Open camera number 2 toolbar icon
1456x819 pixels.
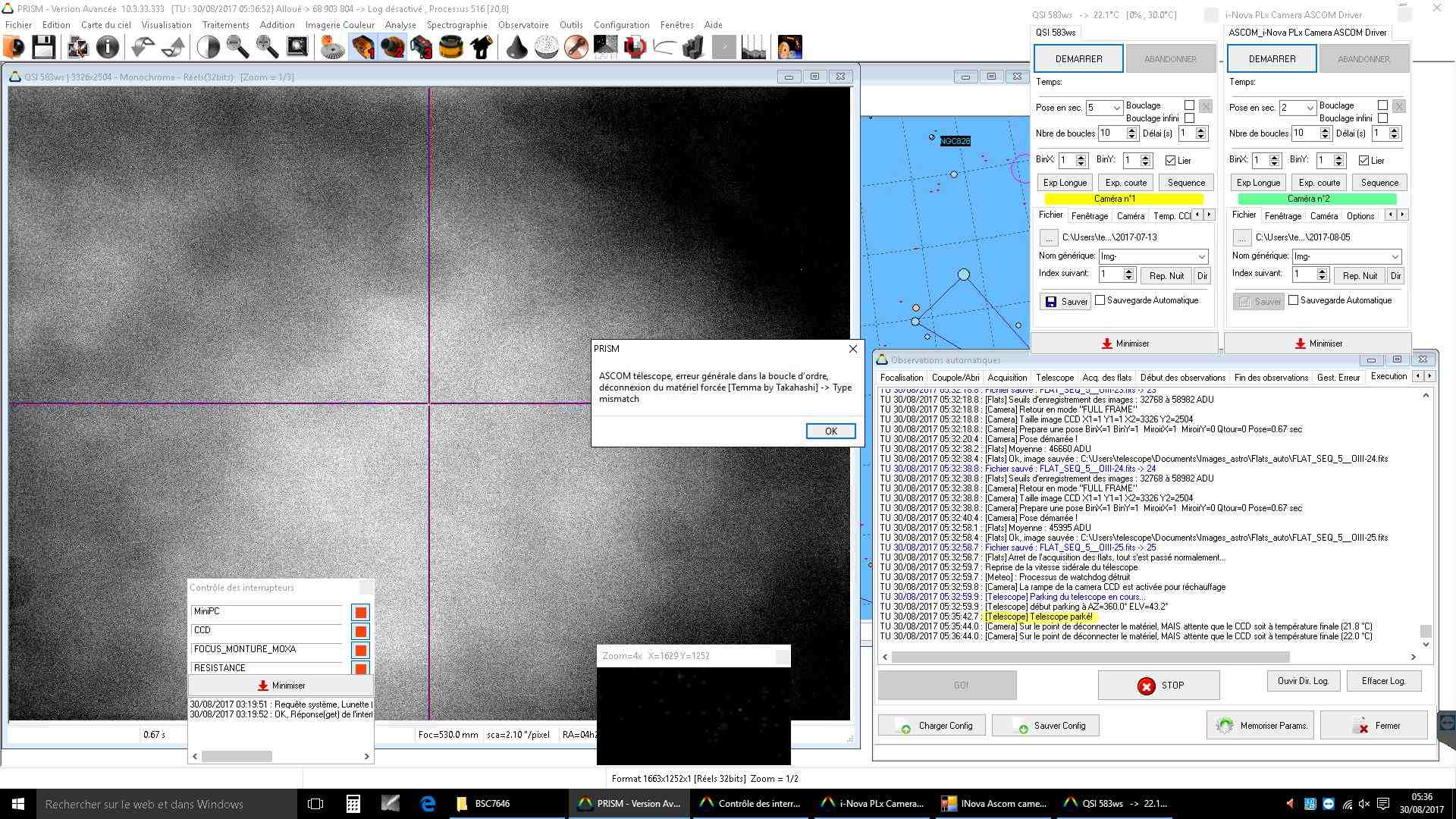coord(393,47)
